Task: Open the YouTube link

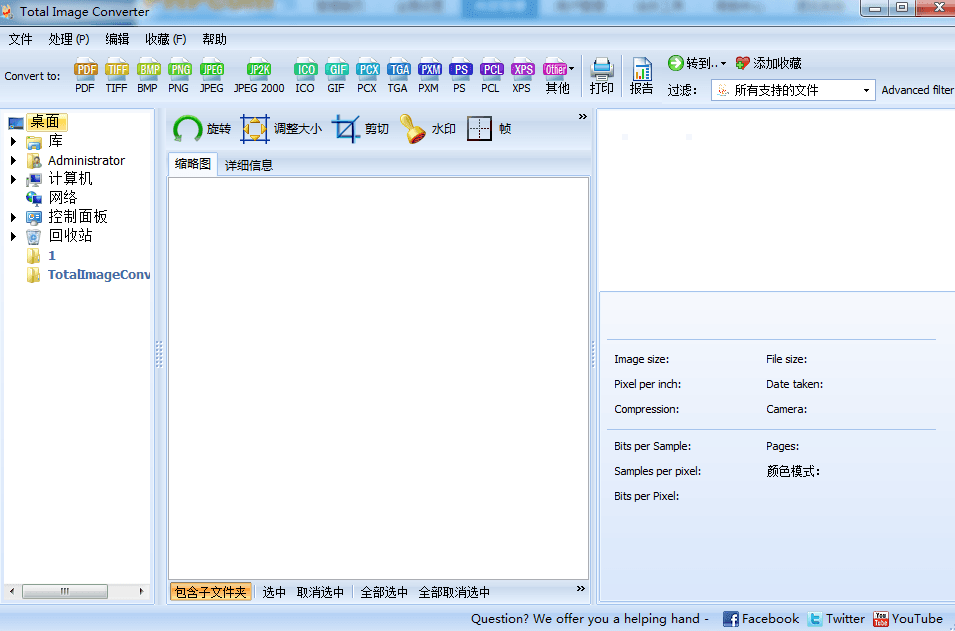Action: click(x=907, y=619)
